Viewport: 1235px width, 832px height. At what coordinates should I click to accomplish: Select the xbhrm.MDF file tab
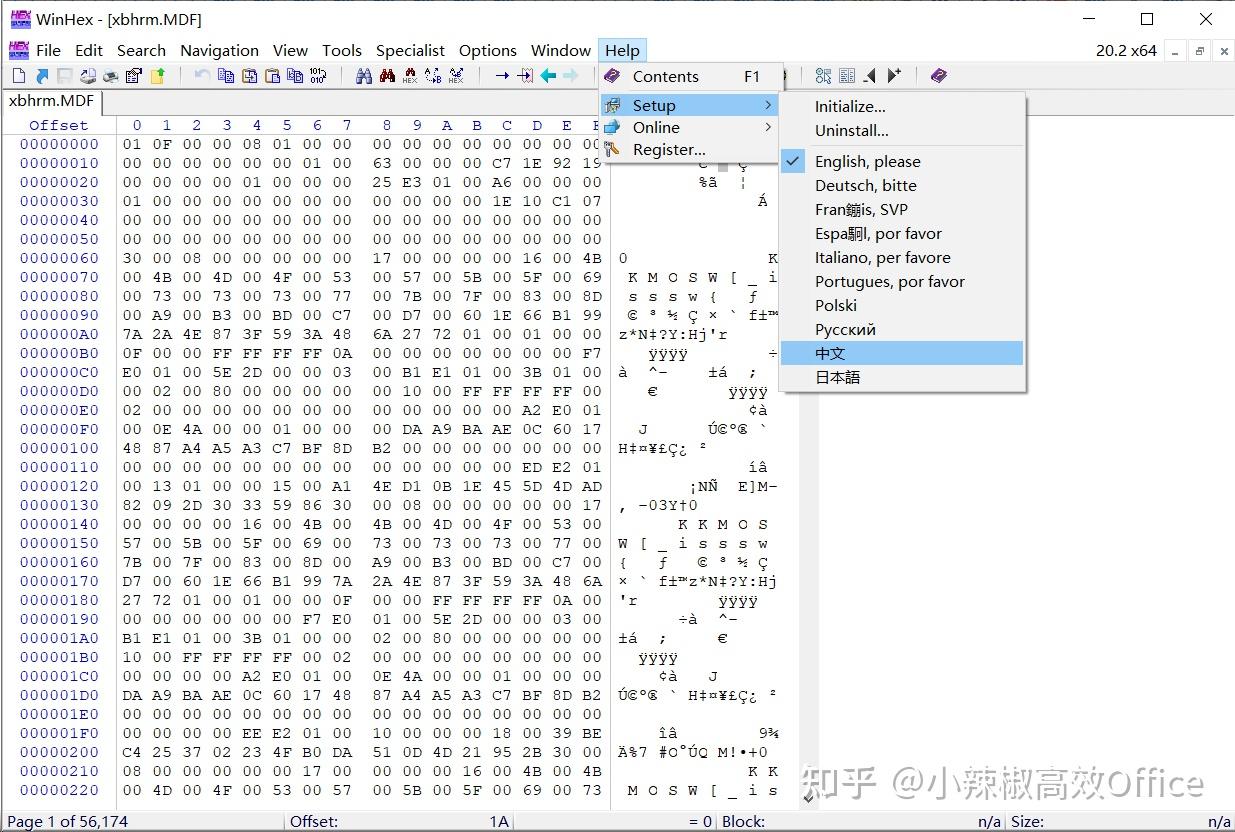click(x=52, y=101)
